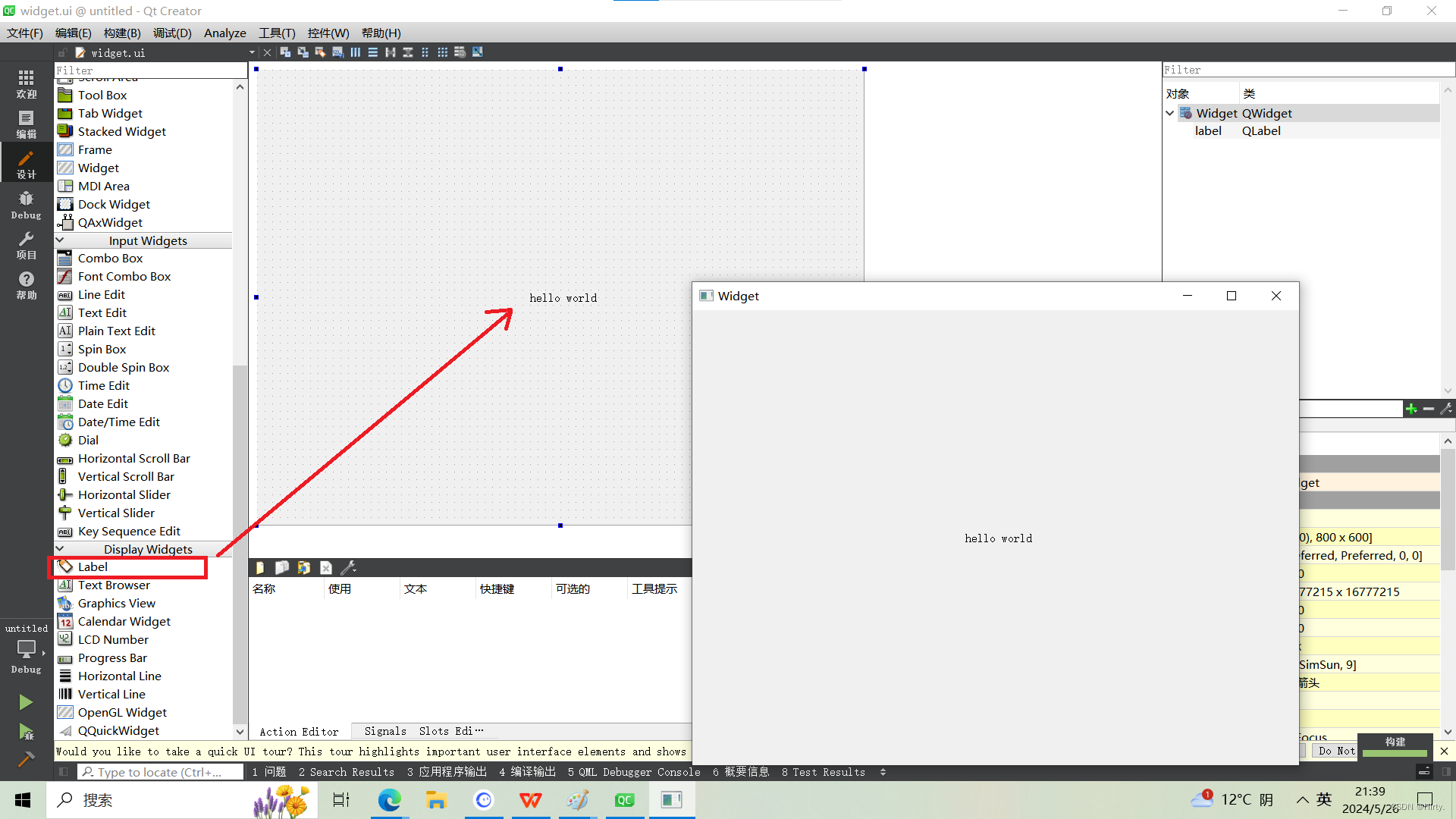Click the green Run button
Viewport: 1456px width, 819px height.
[26, 702]
